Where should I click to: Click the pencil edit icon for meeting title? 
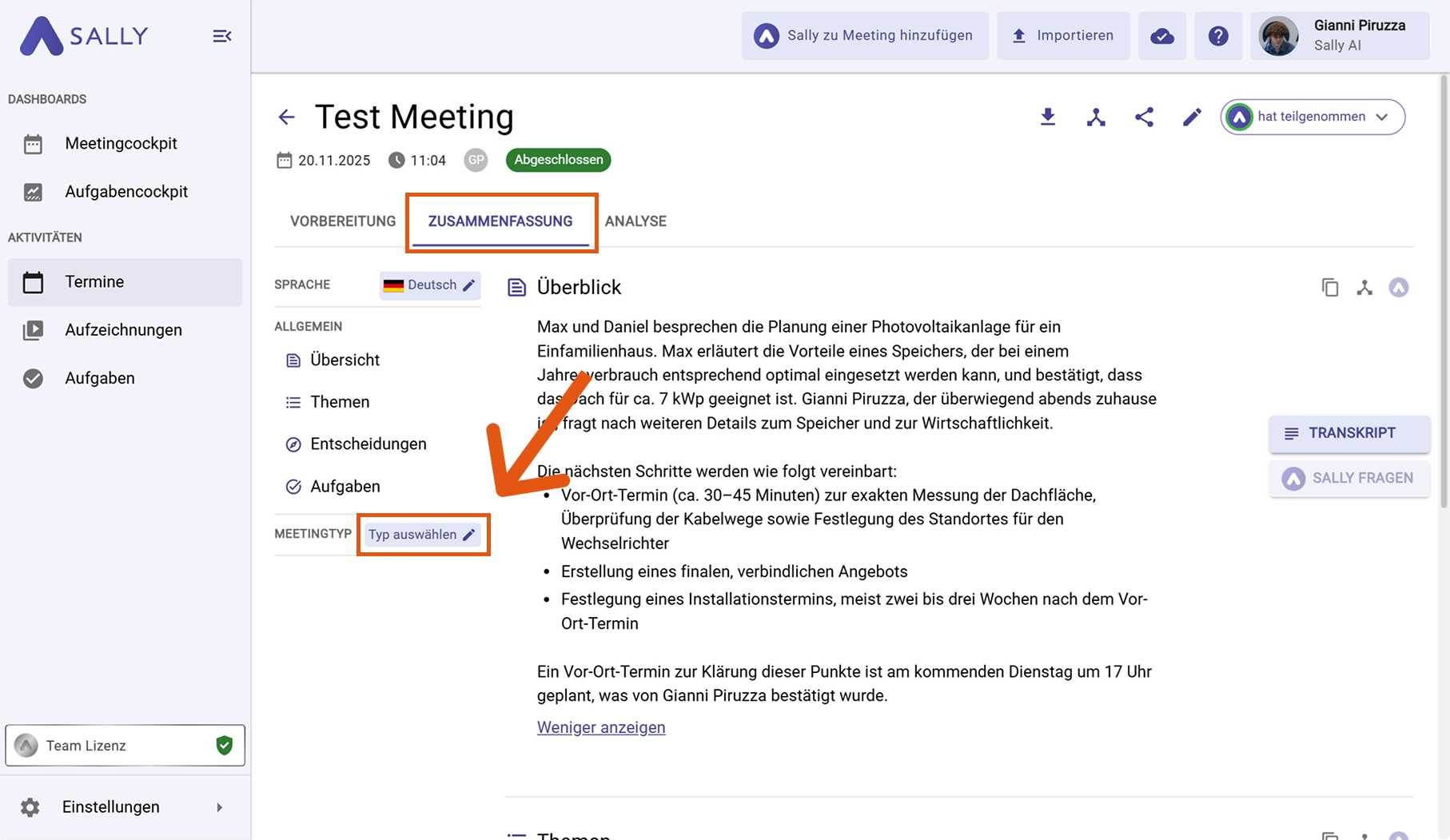tap(1192, 117)
